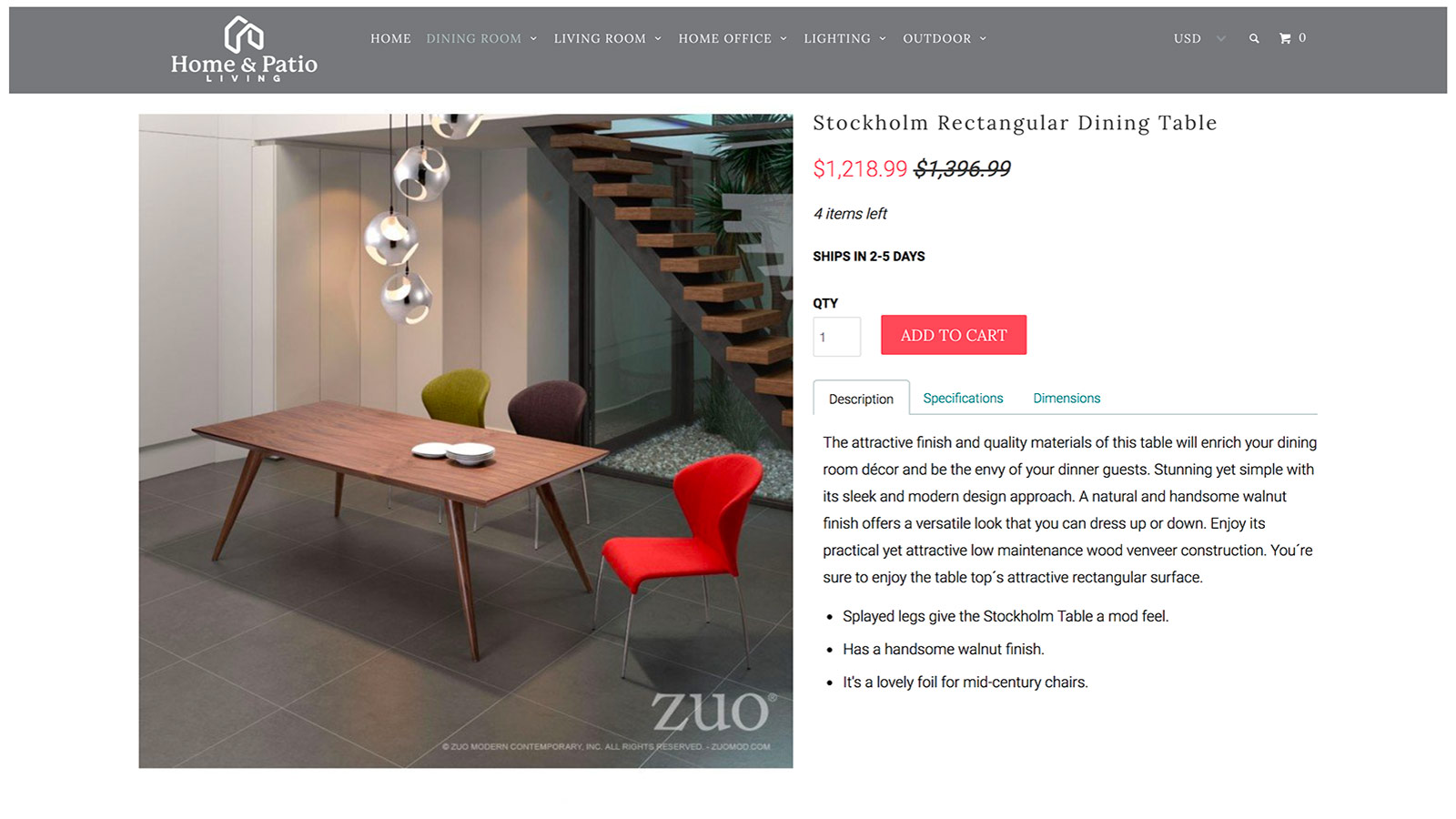Go to the Home menu item
Image resolution: width=1456 pixels, height=819 pixels.
coord(390,38)
